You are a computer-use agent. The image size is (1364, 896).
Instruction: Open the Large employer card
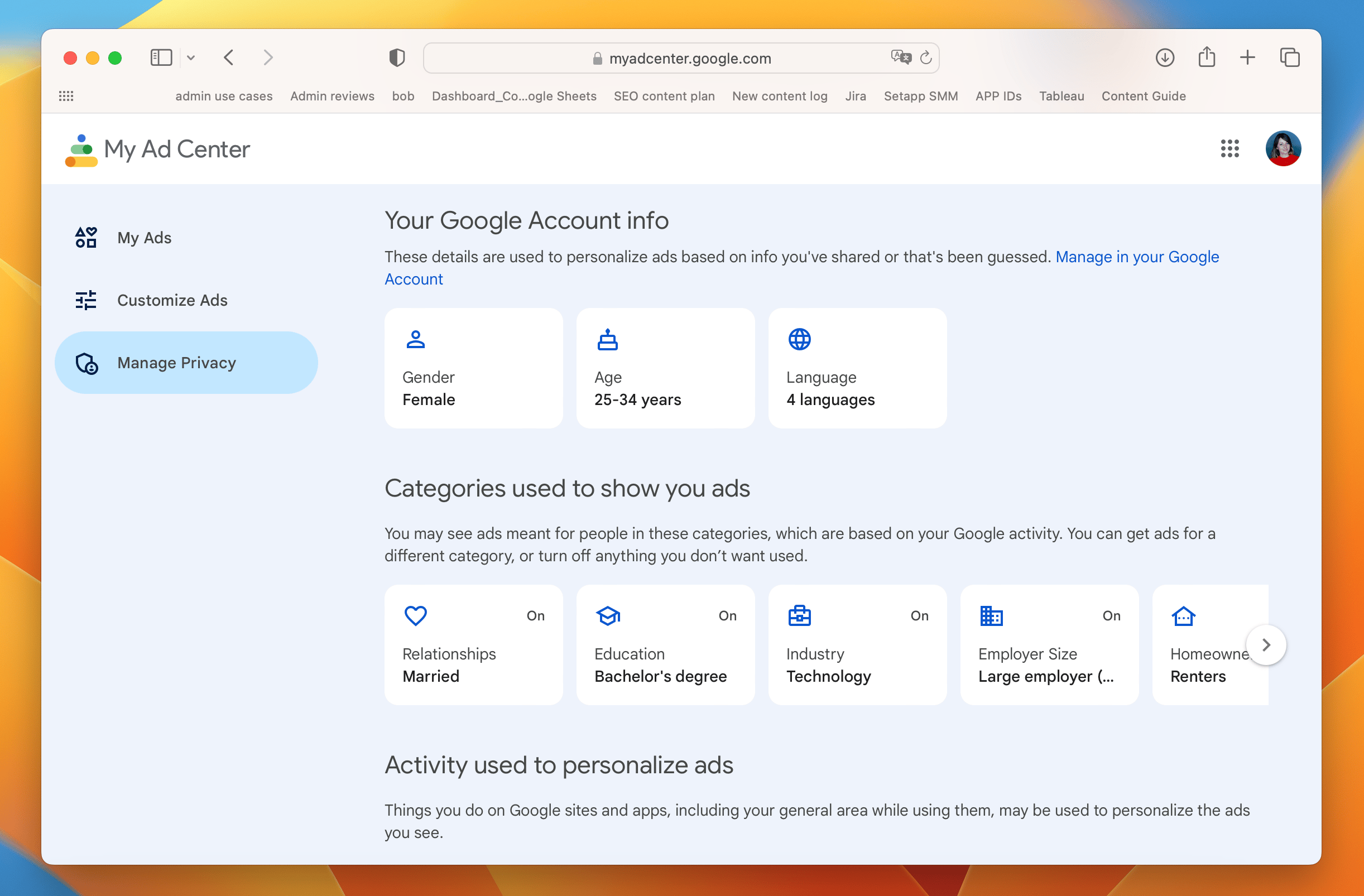tap(1050, 645)
